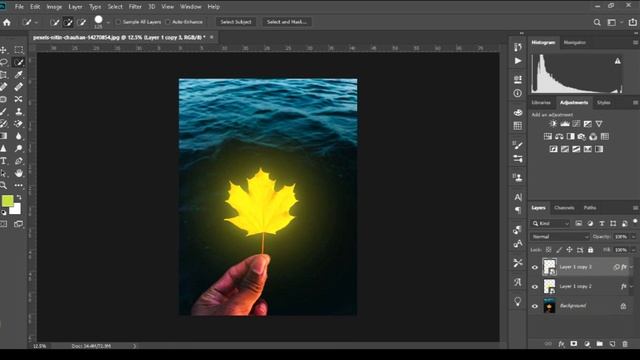
Task: Add a Brightness/Contrast adjustment
Action: pos(553,124)
